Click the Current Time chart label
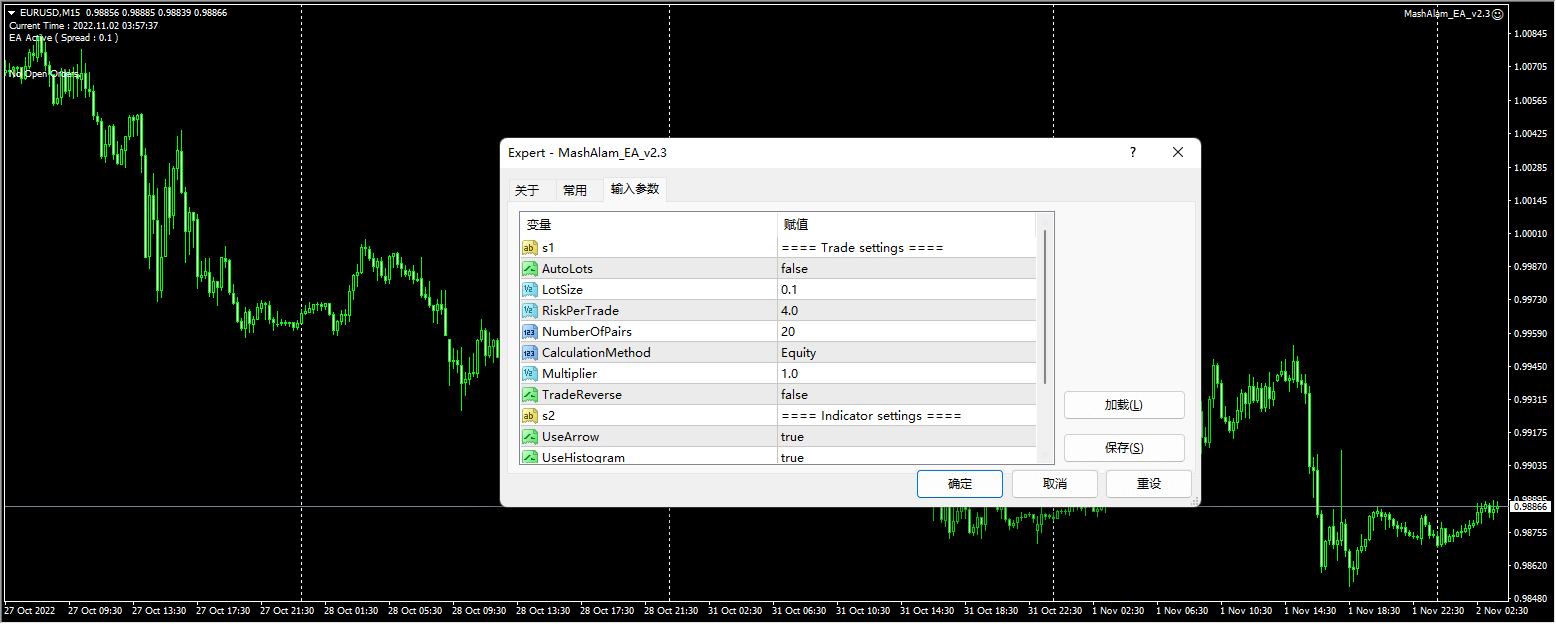 (x=83, y=26)
